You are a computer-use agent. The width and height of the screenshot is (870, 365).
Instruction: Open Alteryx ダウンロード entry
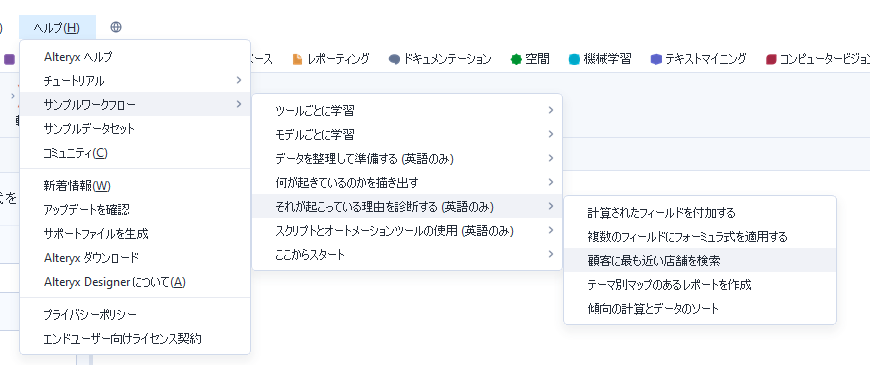(135, 258)
